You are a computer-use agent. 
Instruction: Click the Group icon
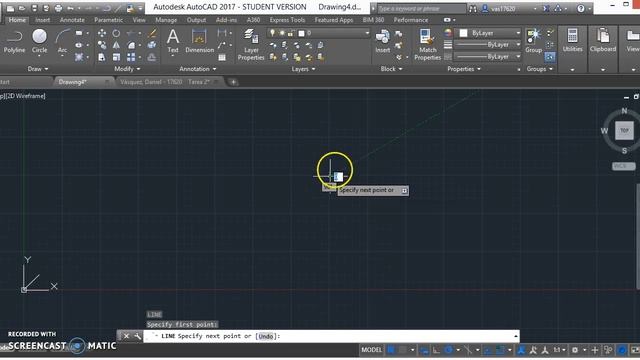coord(533,41)
